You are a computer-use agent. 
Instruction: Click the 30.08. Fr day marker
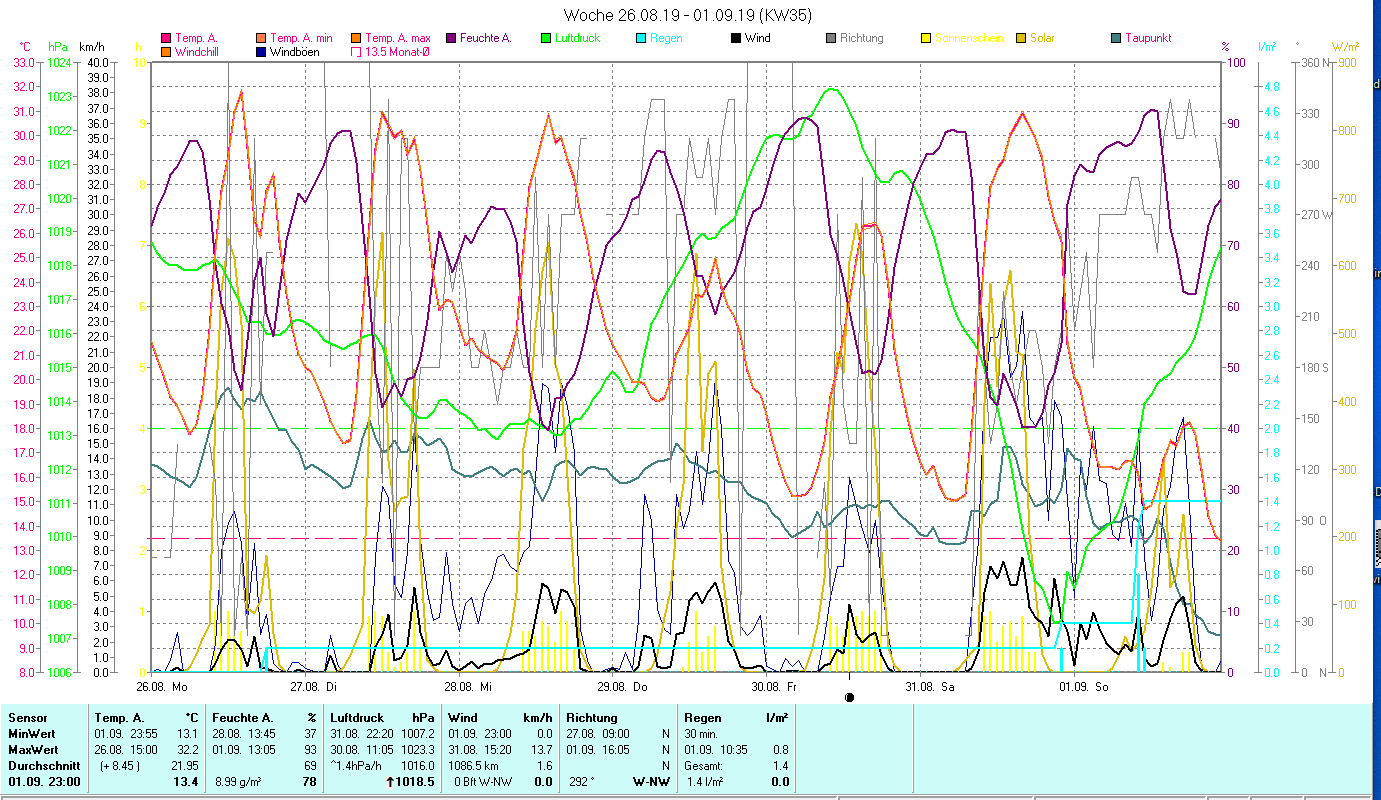coord(776,687)
